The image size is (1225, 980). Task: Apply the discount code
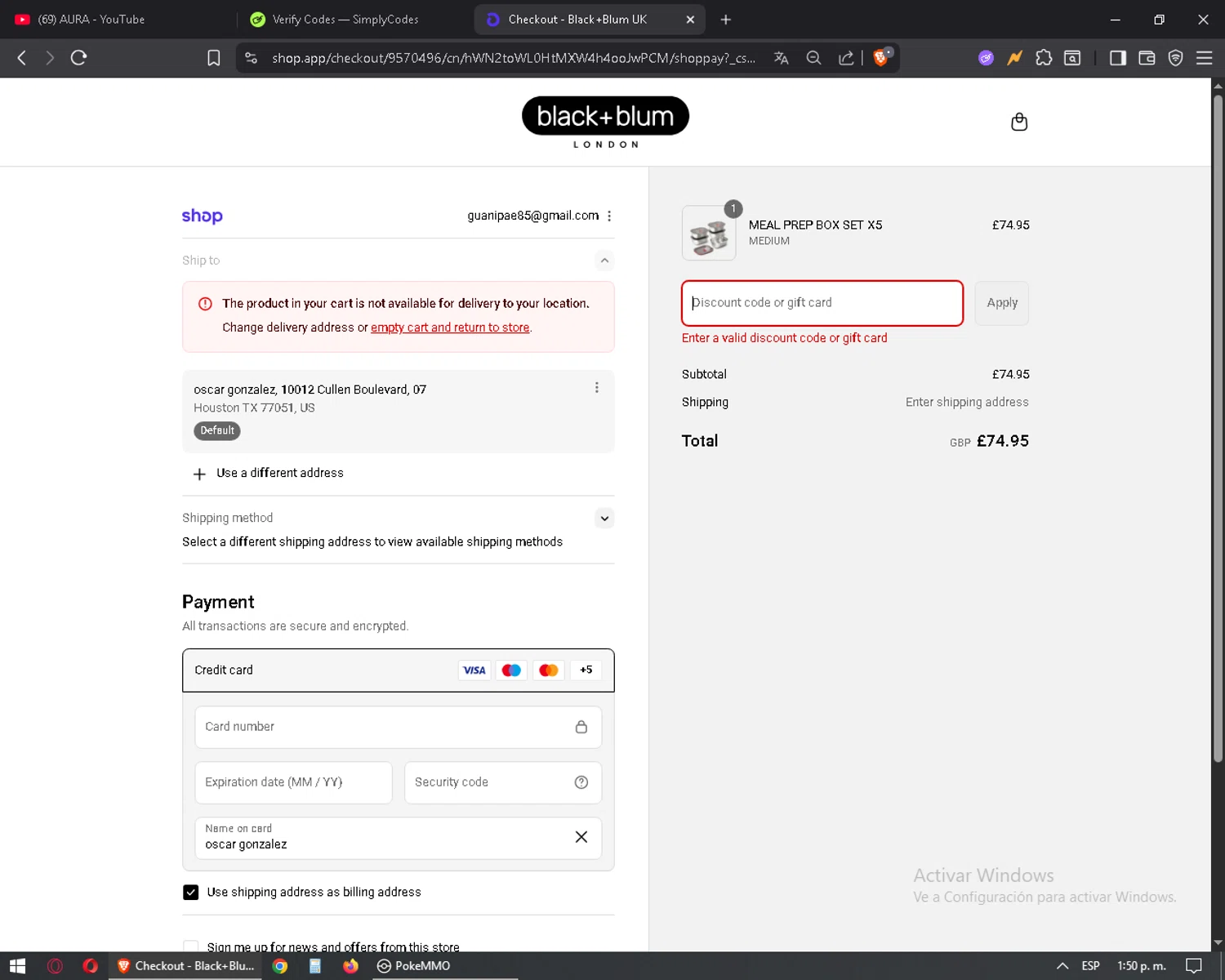(x=1002, y=303)
